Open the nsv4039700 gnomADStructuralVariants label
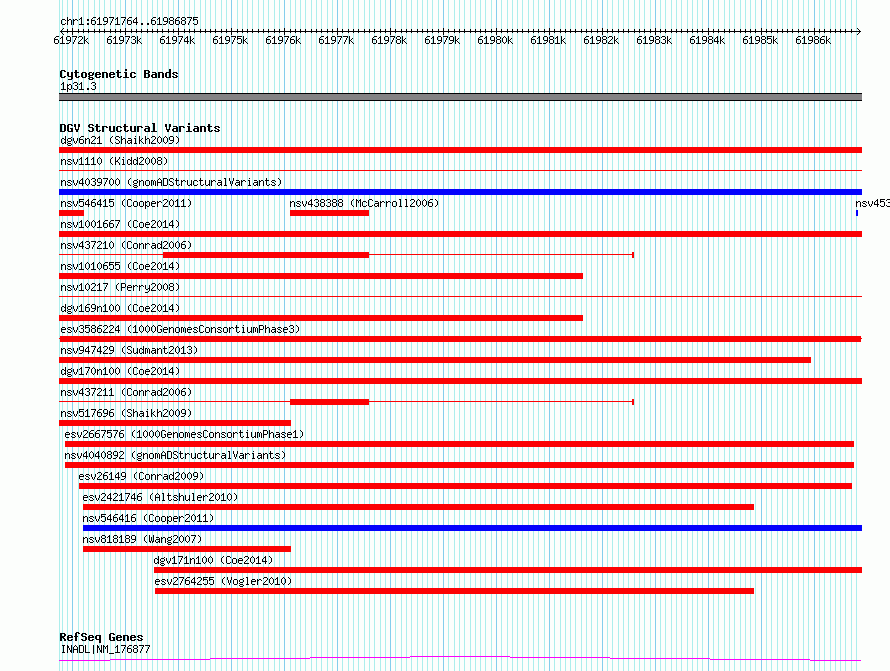 pyautogui.click(x=171, y=182)
